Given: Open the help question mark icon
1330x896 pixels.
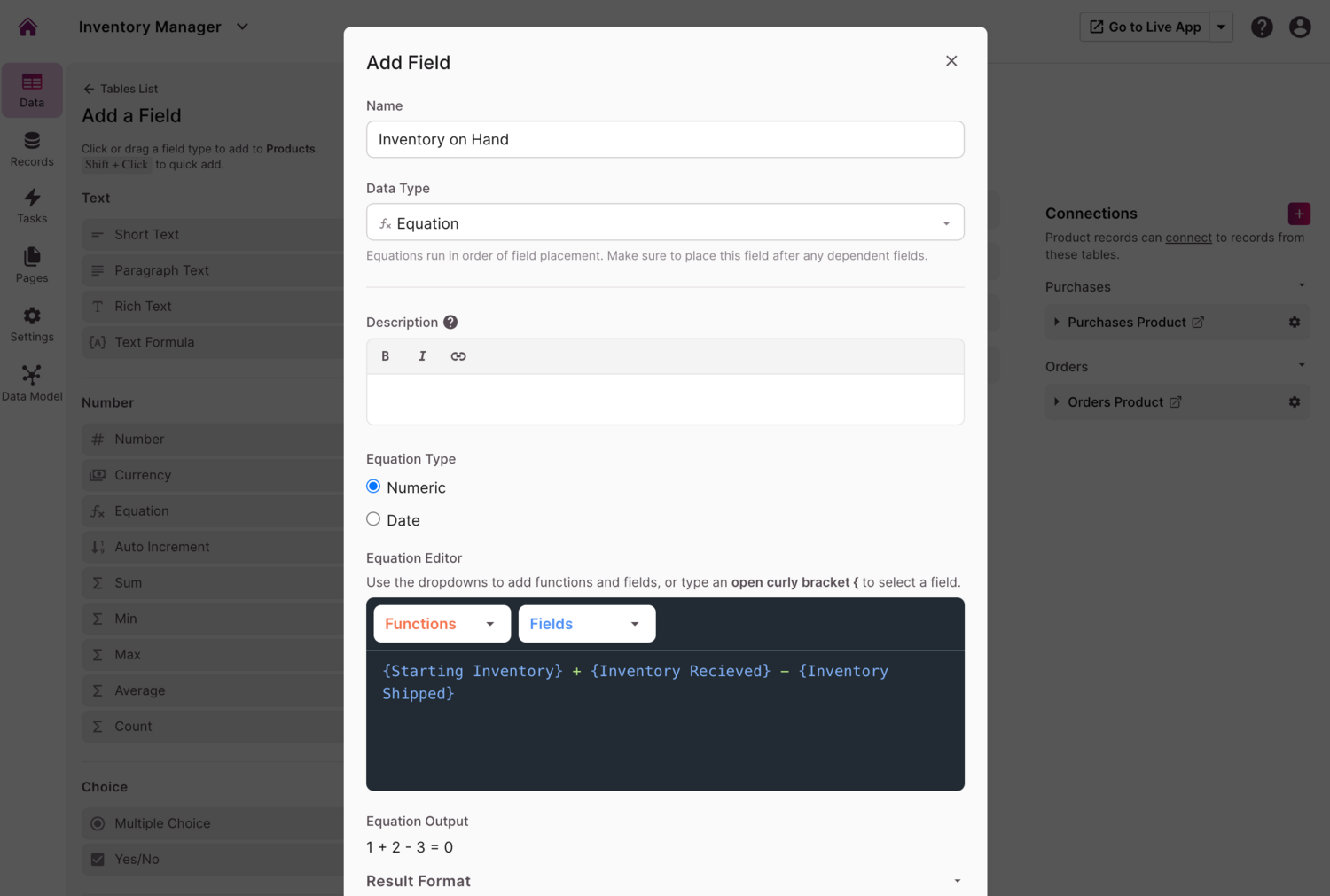Looking at the screenshot, I should (1262, 27).
